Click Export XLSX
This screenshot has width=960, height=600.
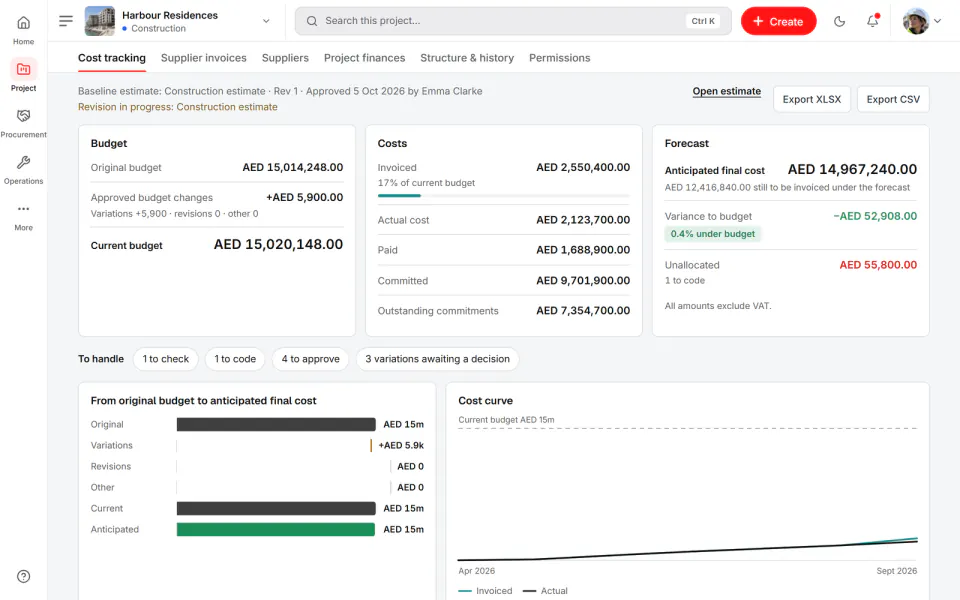pos(812,99)
